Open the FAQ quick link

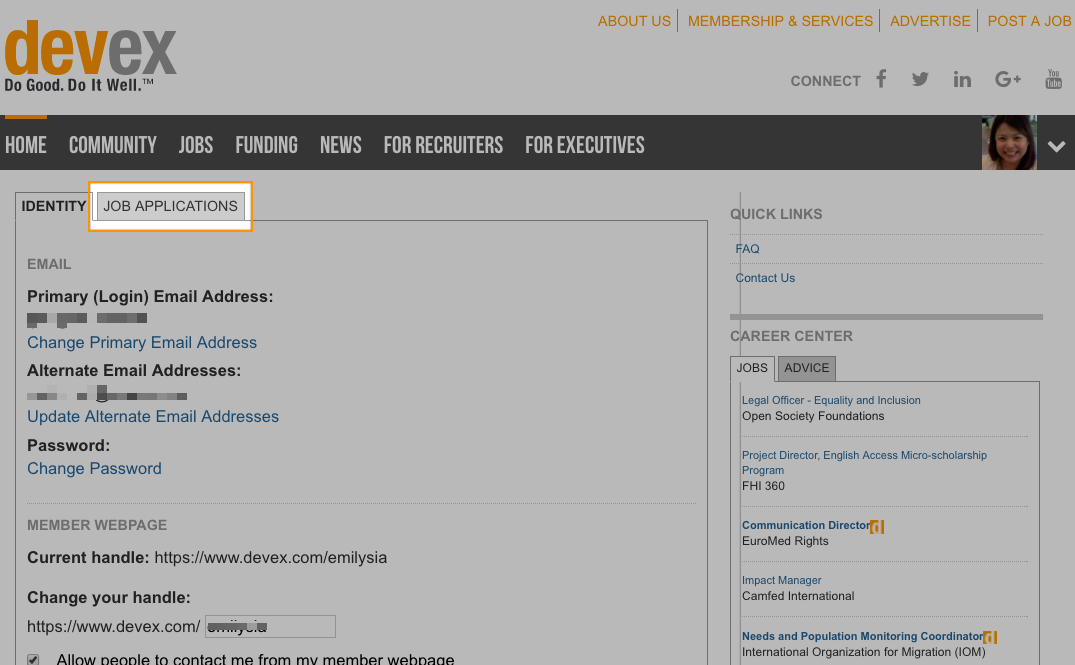click(x=747, y=249)
